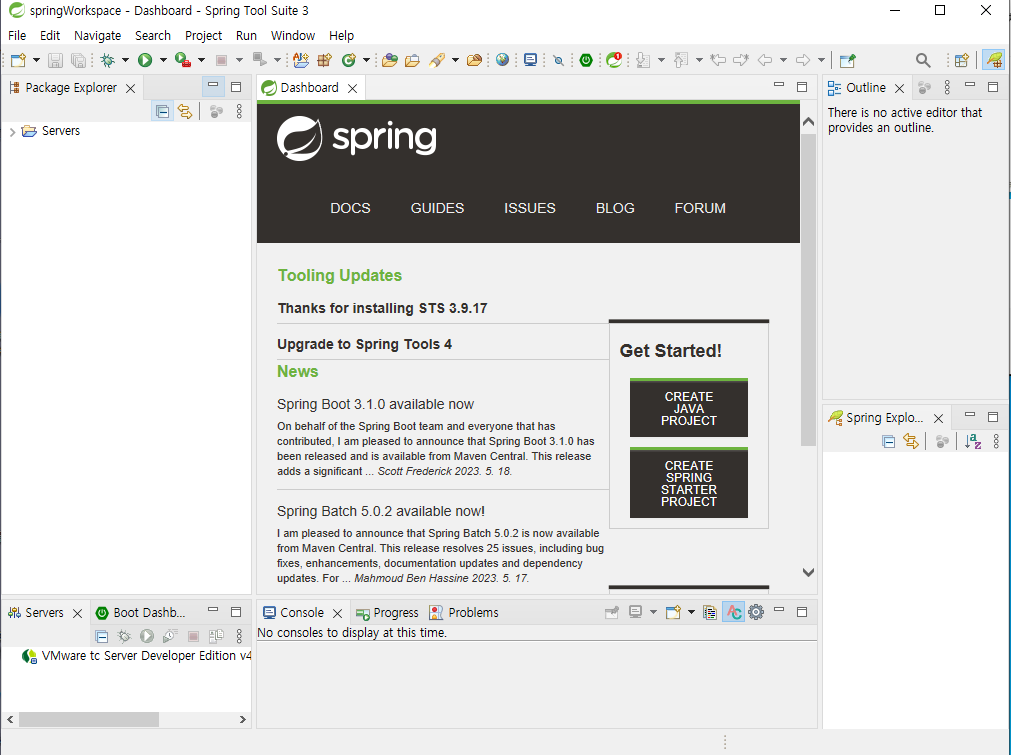Open dropdown arrow beside New icon
Screen dimensions: 1011x755
click(36, 60)
